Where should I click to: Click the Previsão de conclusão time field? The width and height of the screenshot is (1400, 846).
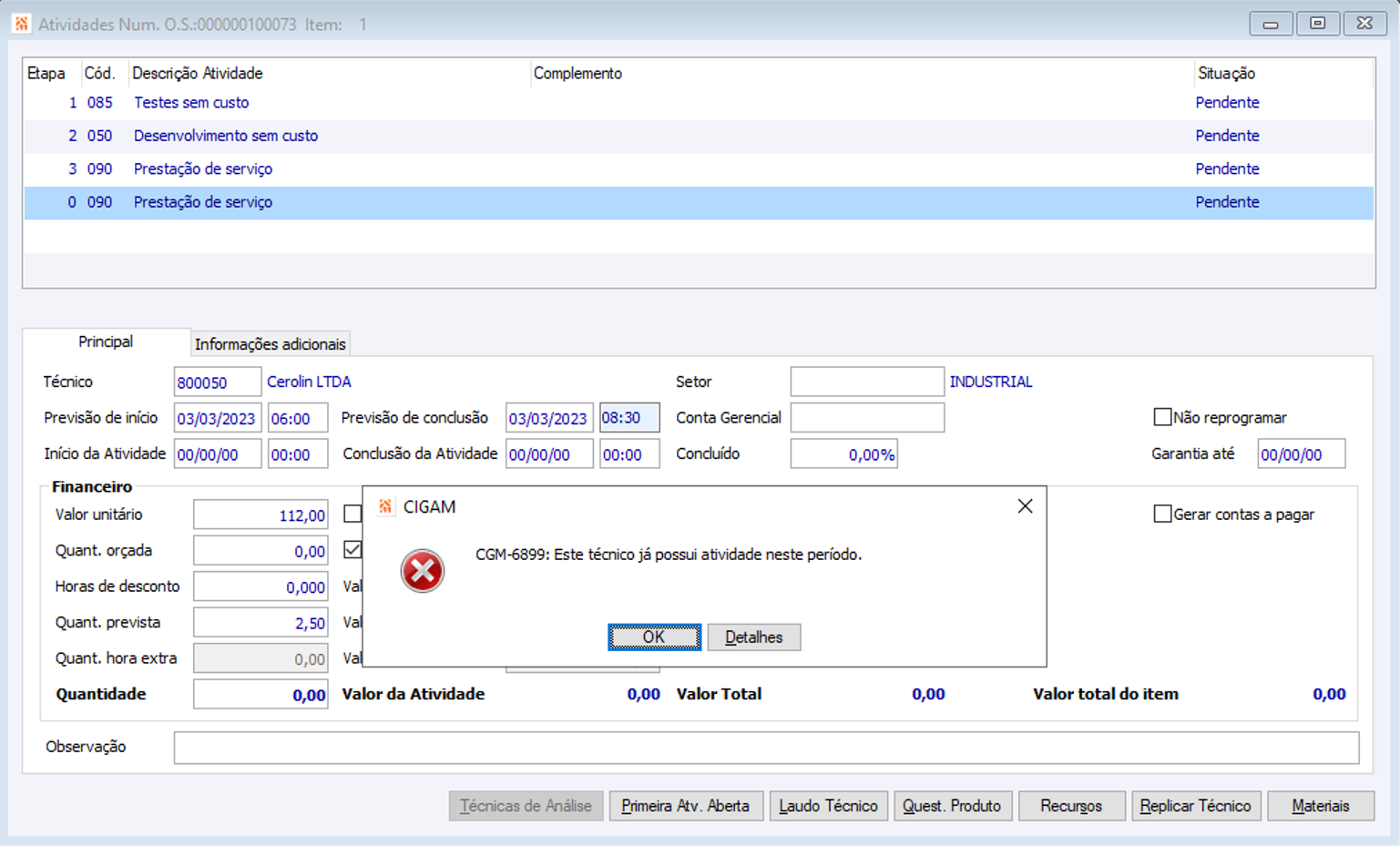(629, 418)
